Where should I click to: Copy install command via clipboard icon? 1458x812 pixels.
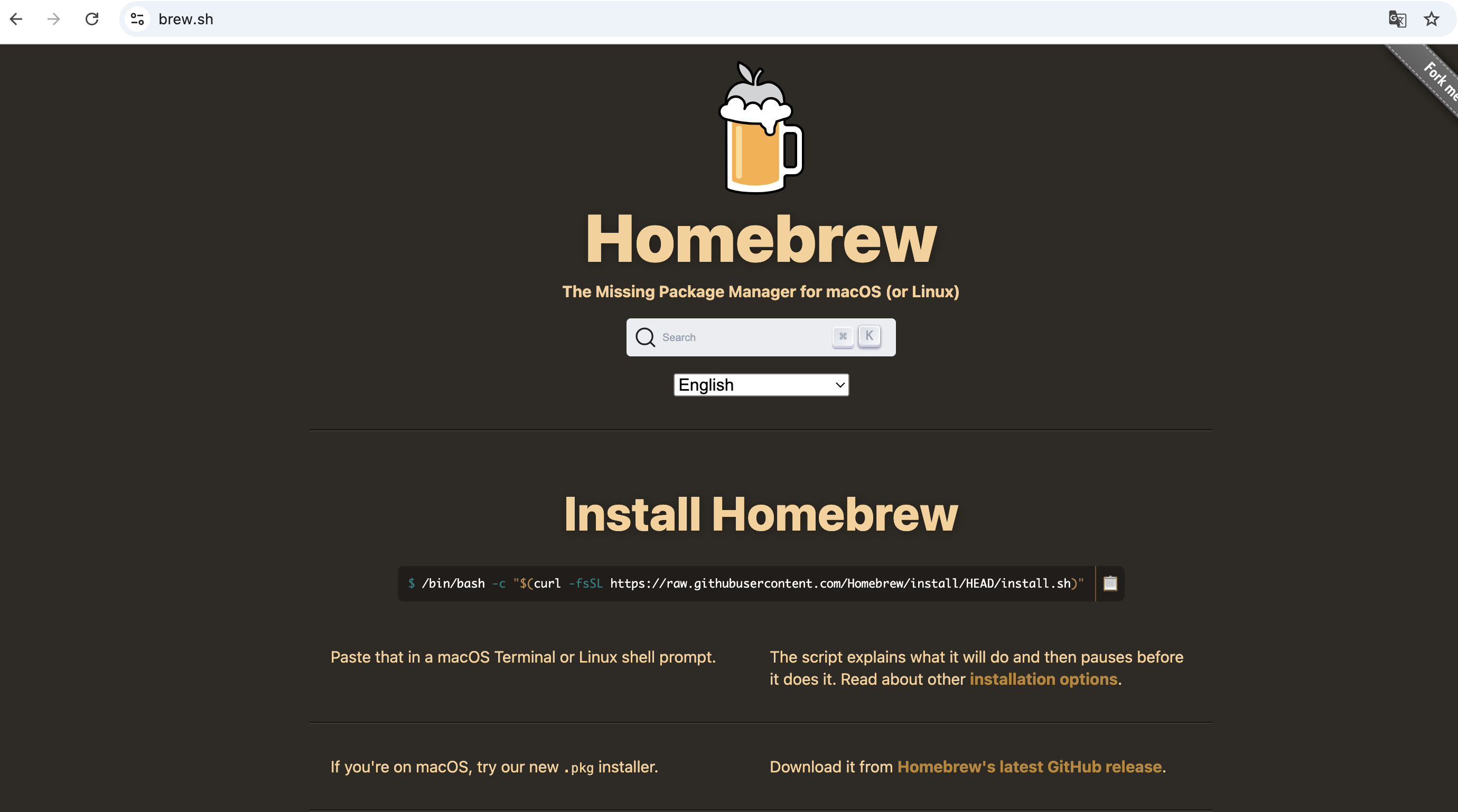[1110, 583]
